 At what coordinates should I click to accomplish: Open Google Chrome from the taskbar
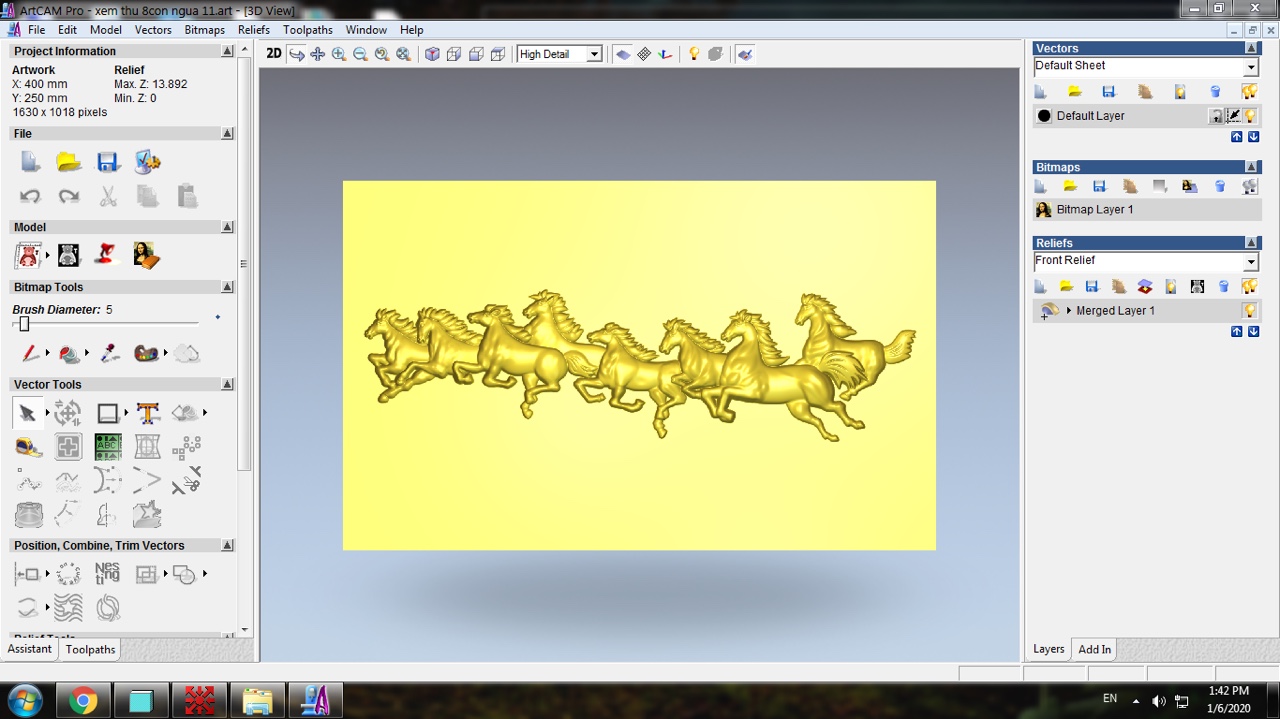pos(83,701)
